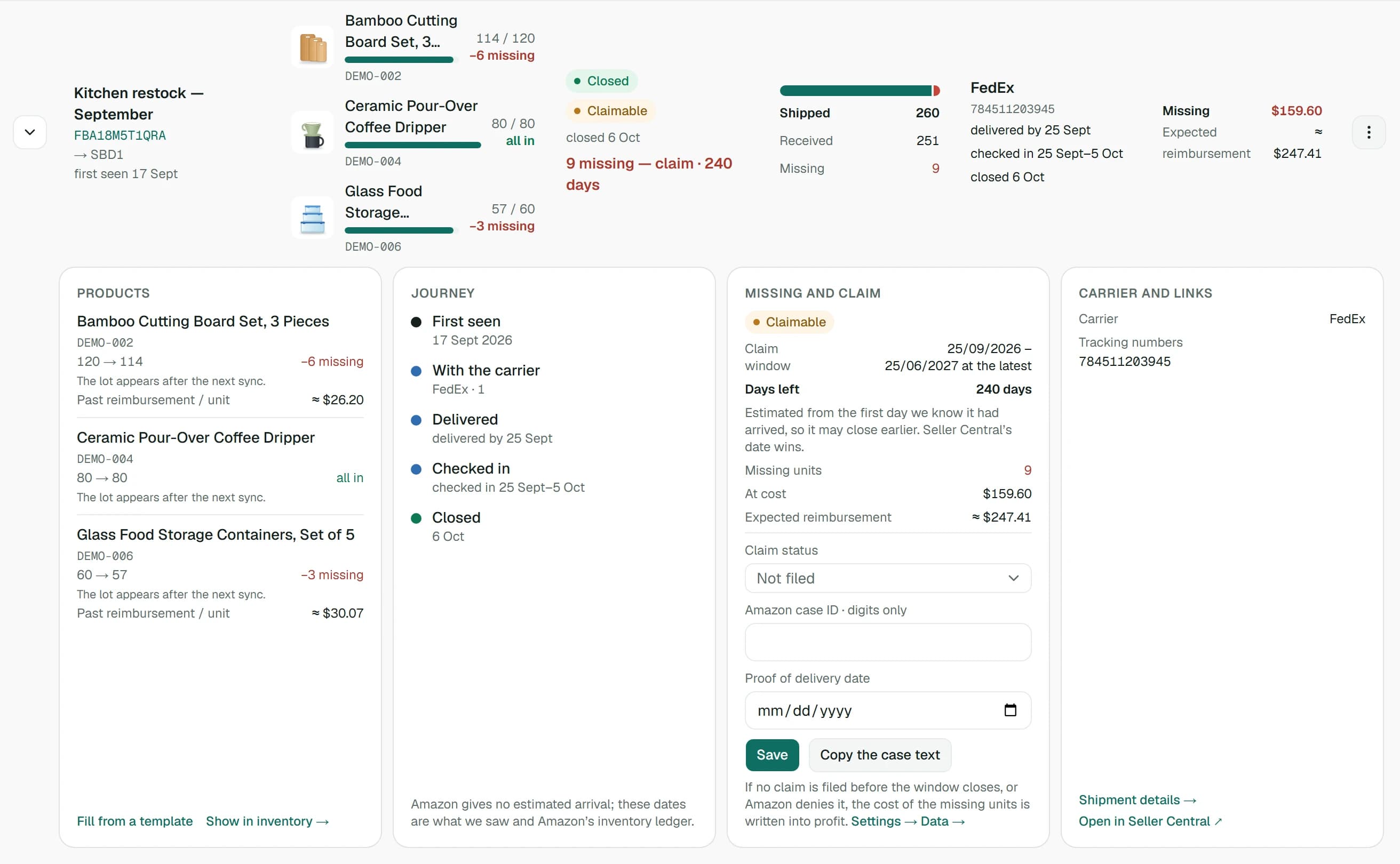Viewport: 1400px width, 864px height.
Task: Click the Bamboo Cutting Board product thumbnail
Action: click(313, 47)
